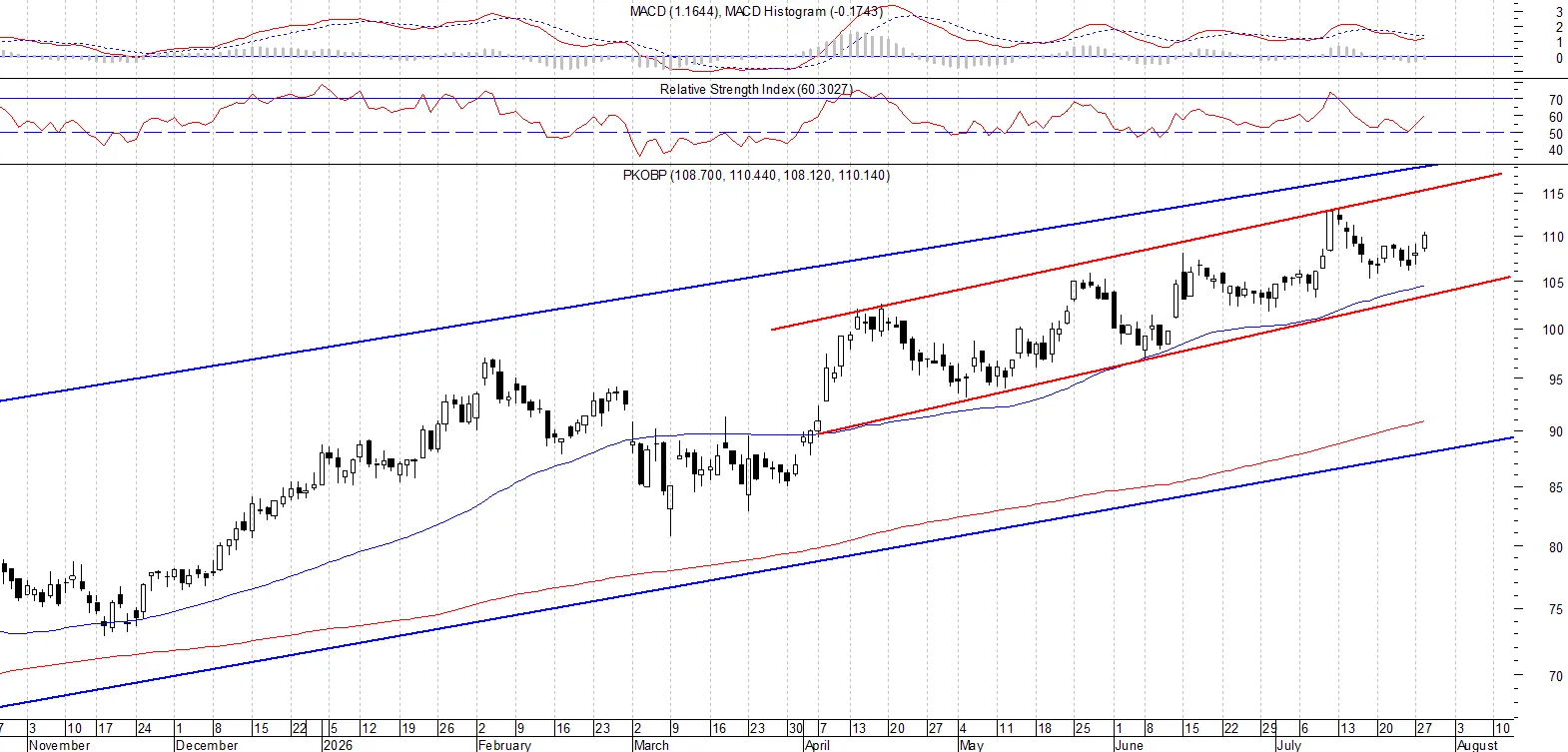Select the 2026 year label on time axis
The width and height of the screenshot is (1568, 752).
(339, 745)
